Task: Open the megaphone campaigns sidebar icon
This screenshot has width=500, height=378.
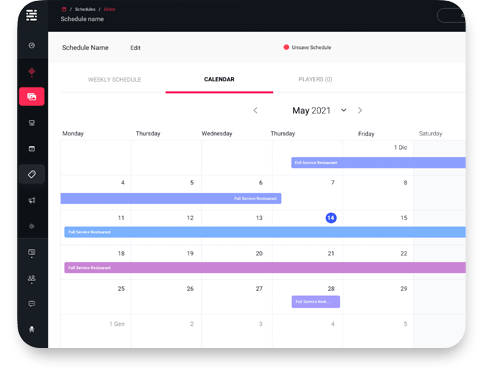Action: pos(32,200)
